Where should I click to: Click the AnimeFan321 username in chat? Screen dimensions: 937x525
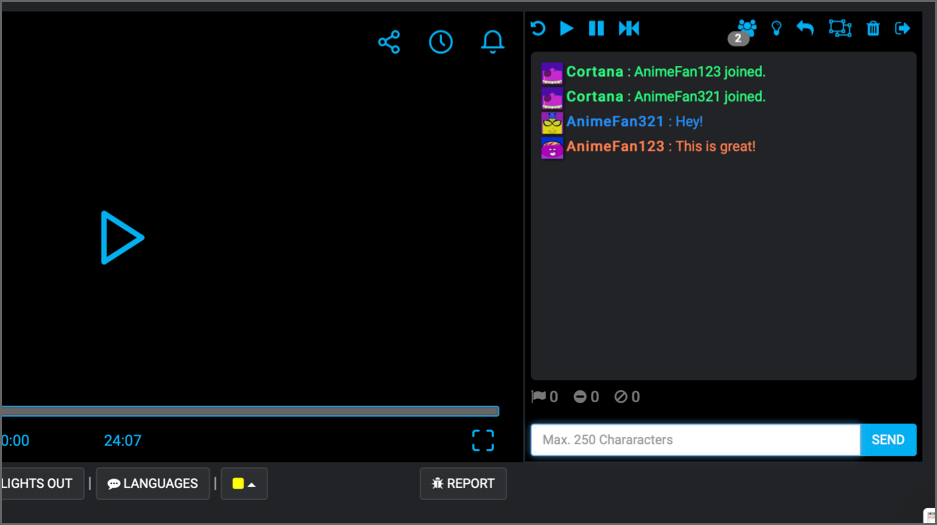point(615,121)
